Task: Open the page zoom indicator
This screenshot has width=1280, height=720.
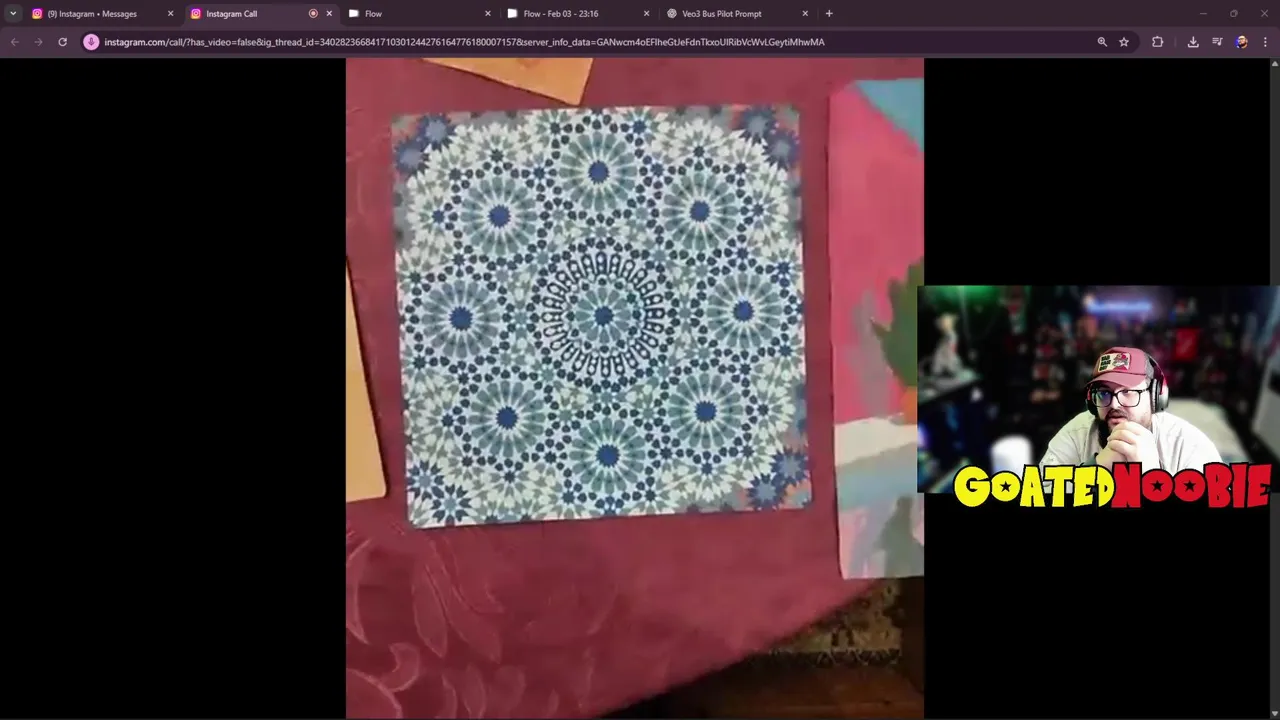Action: pos(1102,42)
